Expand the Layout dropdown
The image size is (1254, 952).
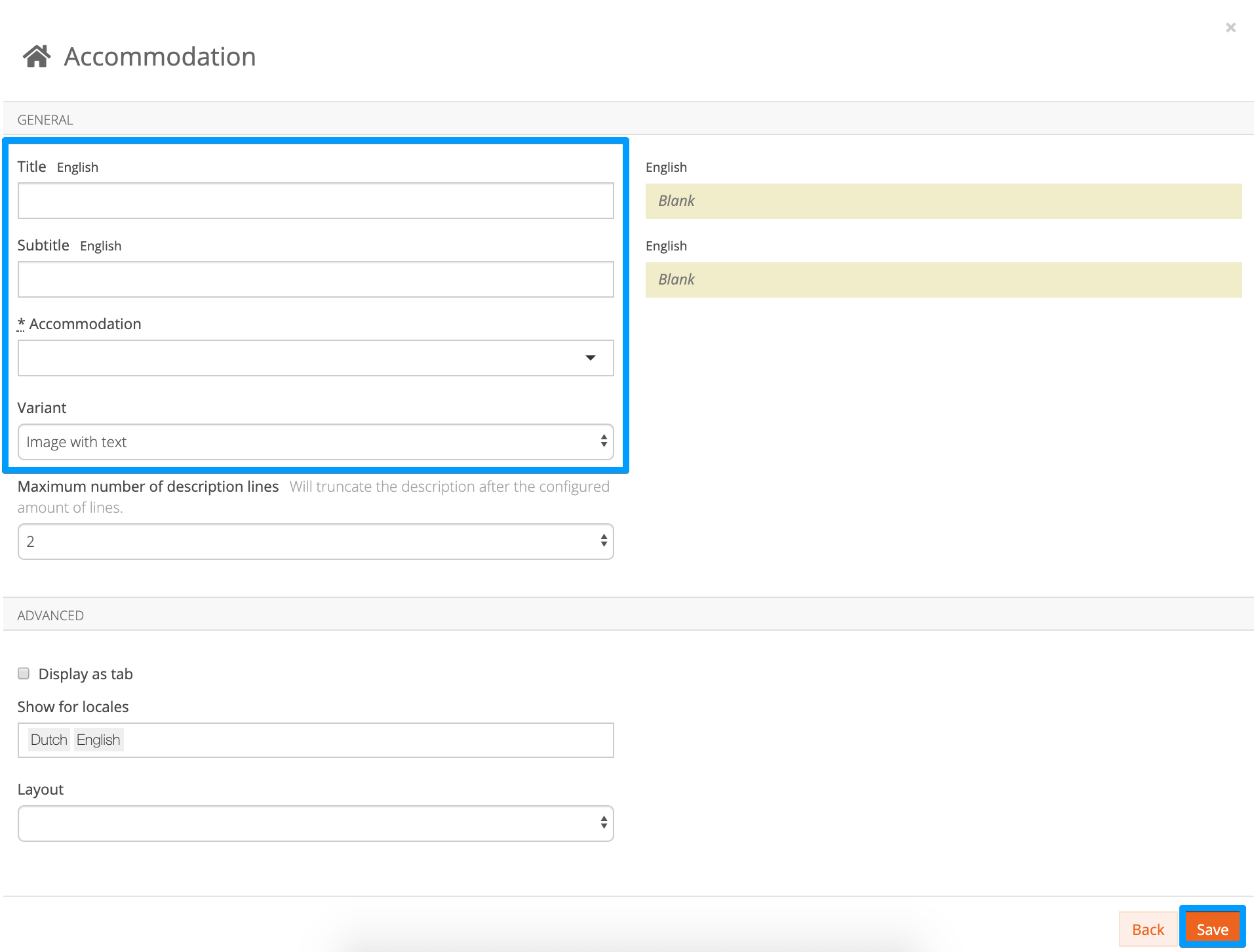[315, 823]
